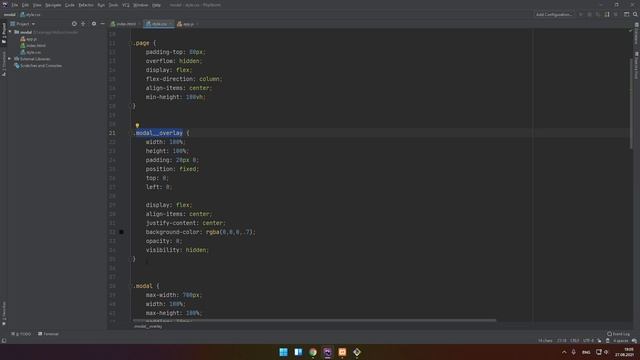Click the Add Configuration button
Viewport: 640px width, 360px height.
[553, 15]
